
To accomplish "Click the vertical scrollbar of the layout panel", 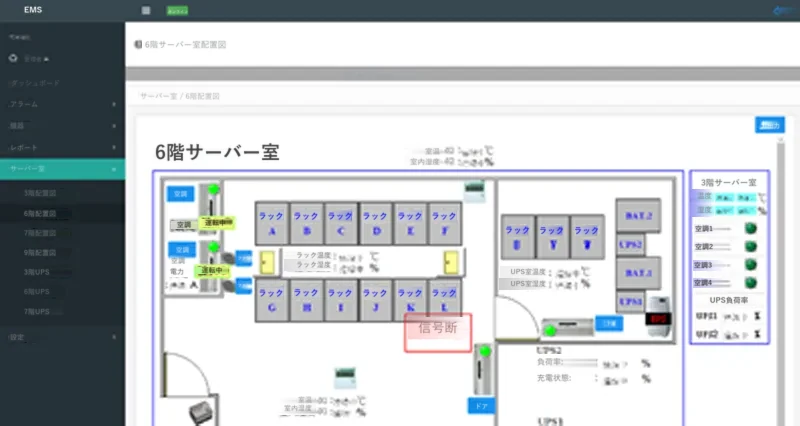I will pos(780,281).
